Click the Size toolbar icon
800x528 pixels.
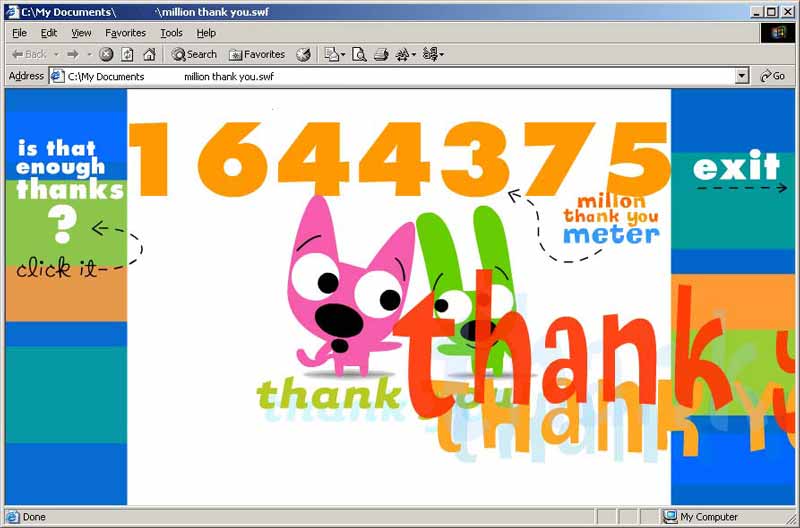(403, 54)
